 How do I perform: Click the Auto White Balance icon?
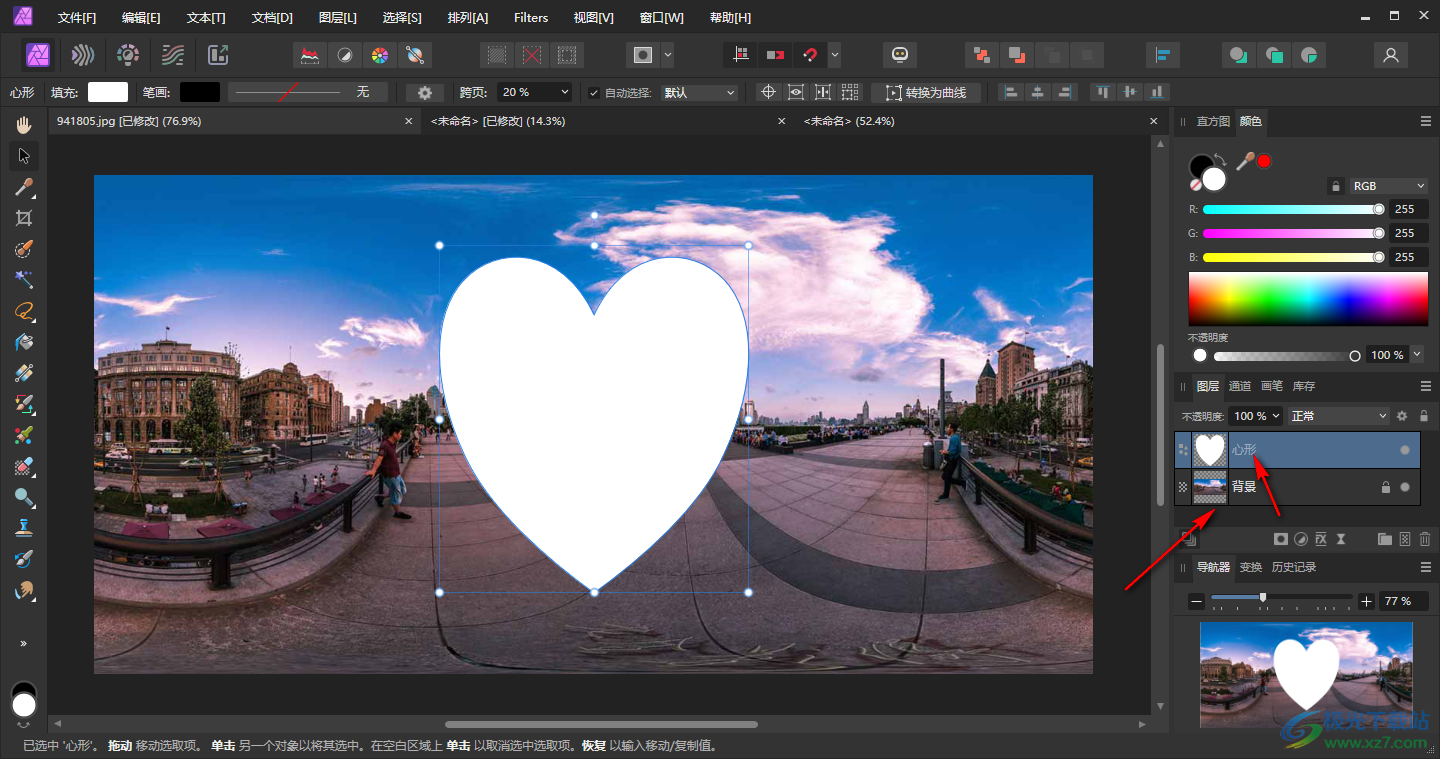coord(413,54)
